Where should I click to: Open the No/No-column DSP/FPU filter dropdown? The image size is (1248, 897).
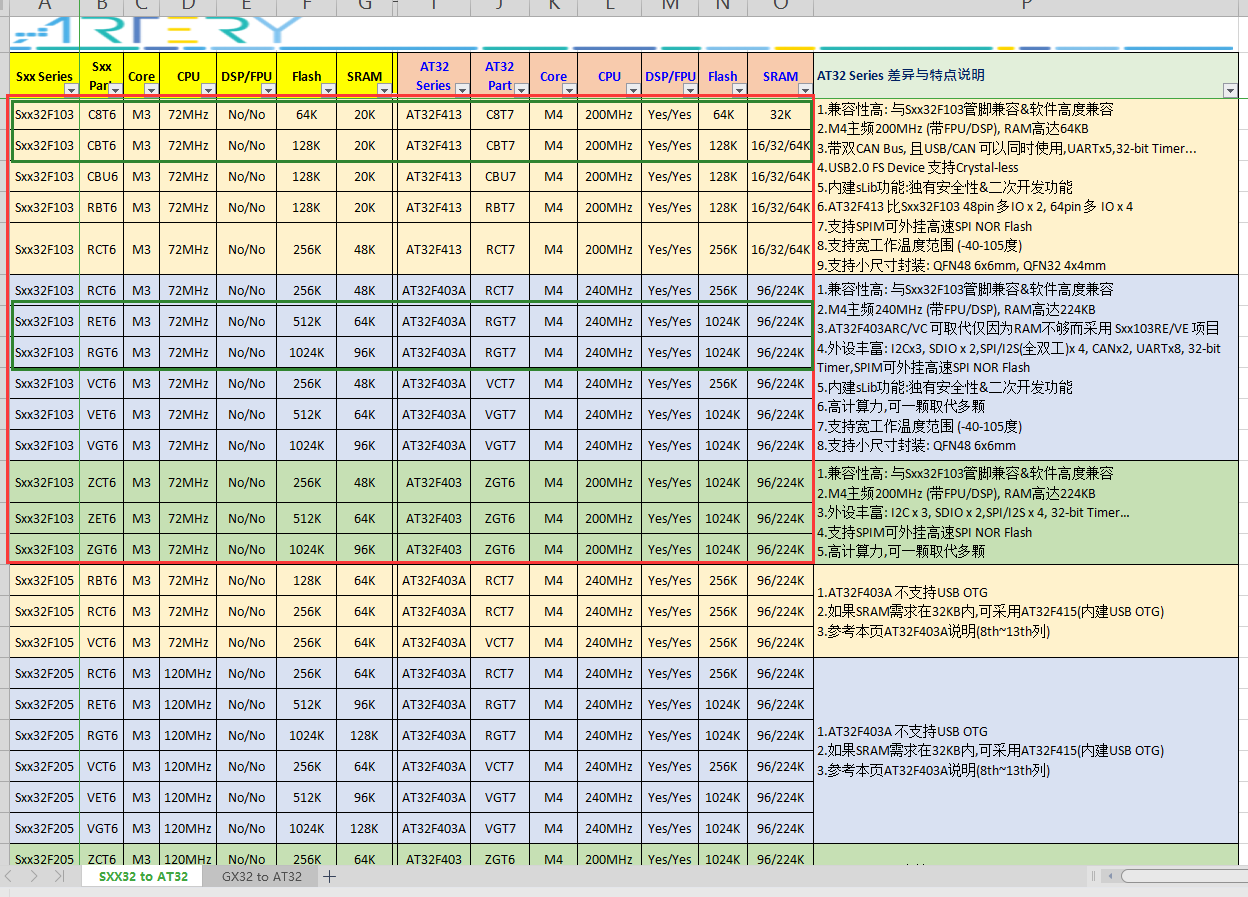click(x=267, y=90)
